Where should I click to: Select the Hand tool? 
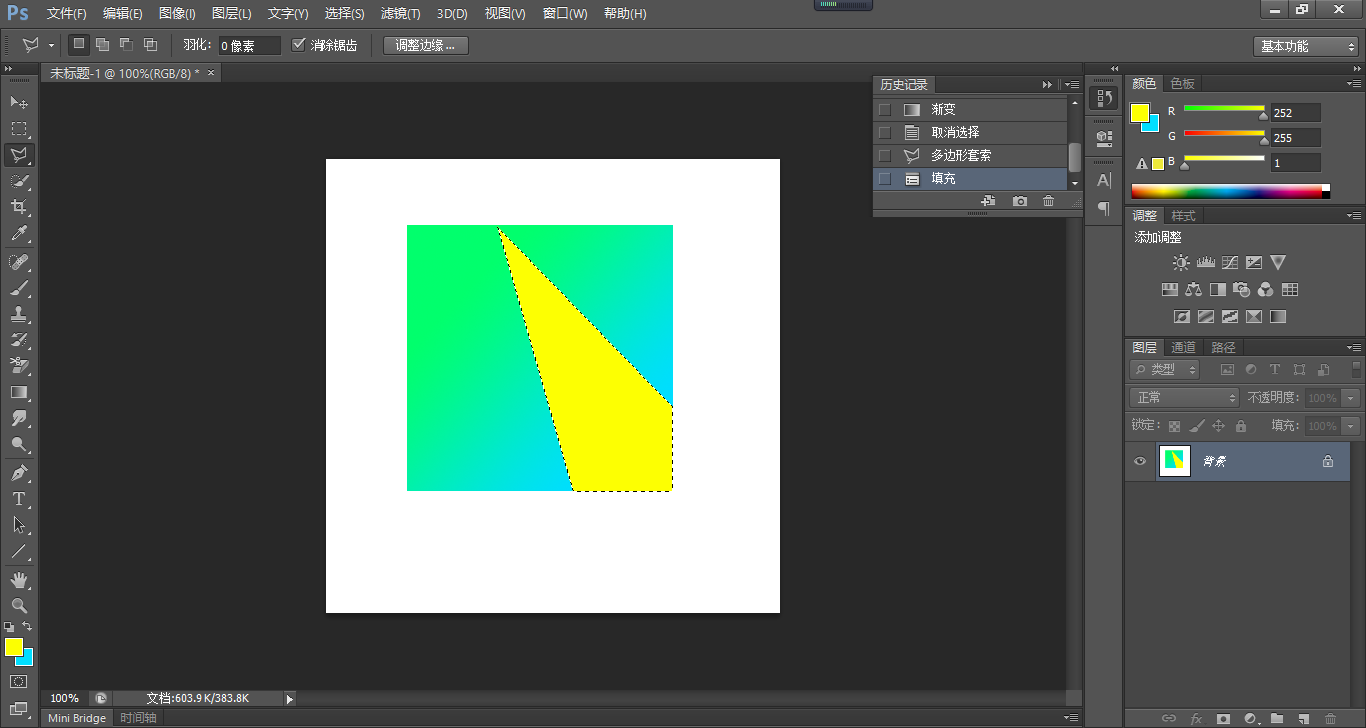pos(19,580)
